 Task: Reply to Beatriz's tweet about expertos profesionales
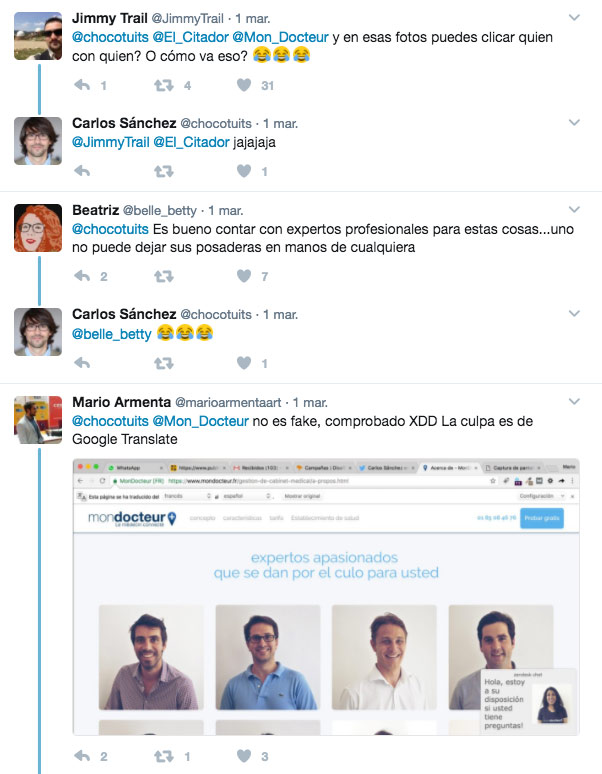click(x=82, y=276)
